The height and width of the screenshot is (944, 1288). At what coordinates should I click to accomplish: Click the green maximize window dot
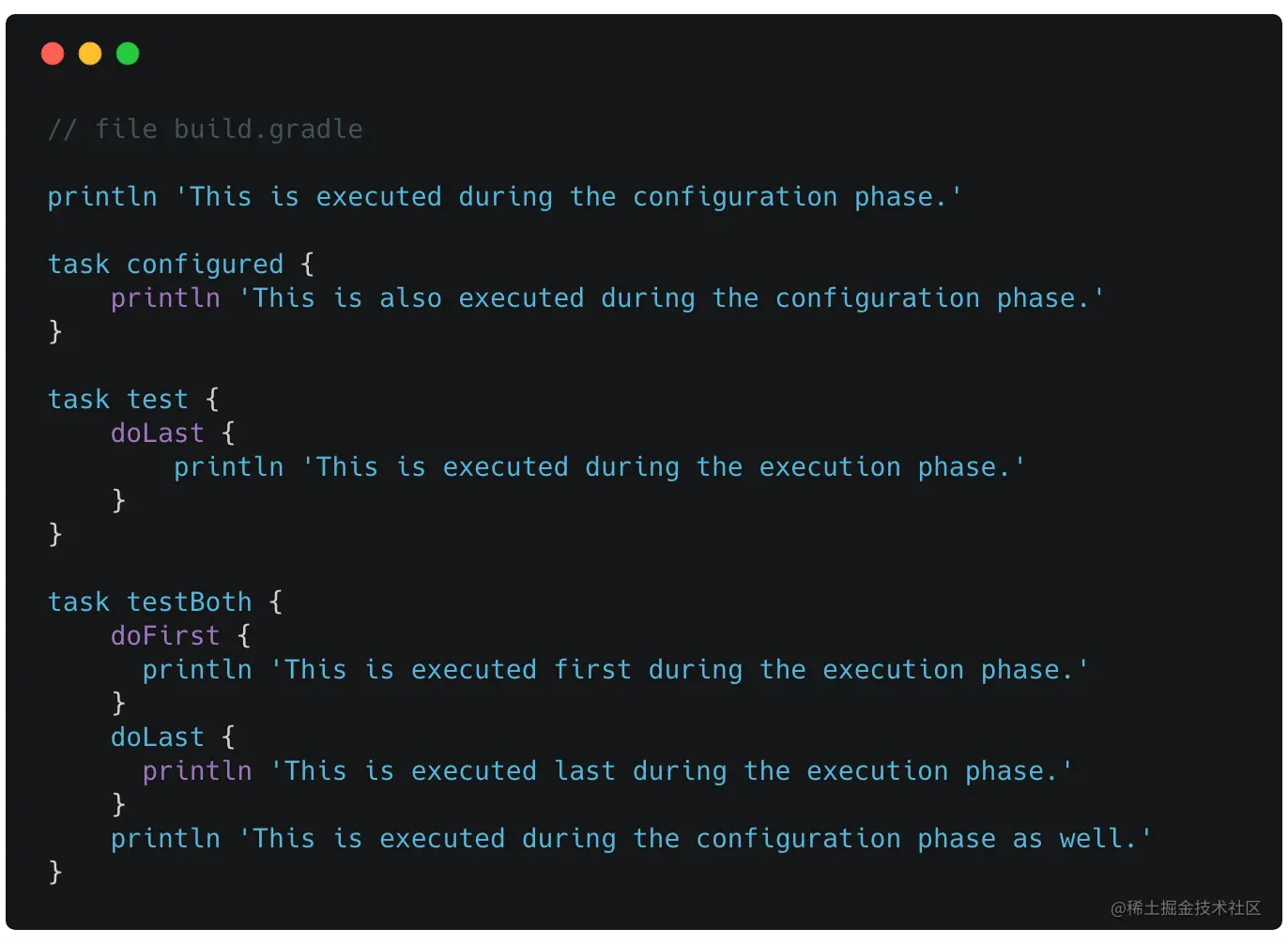point(128,53)
